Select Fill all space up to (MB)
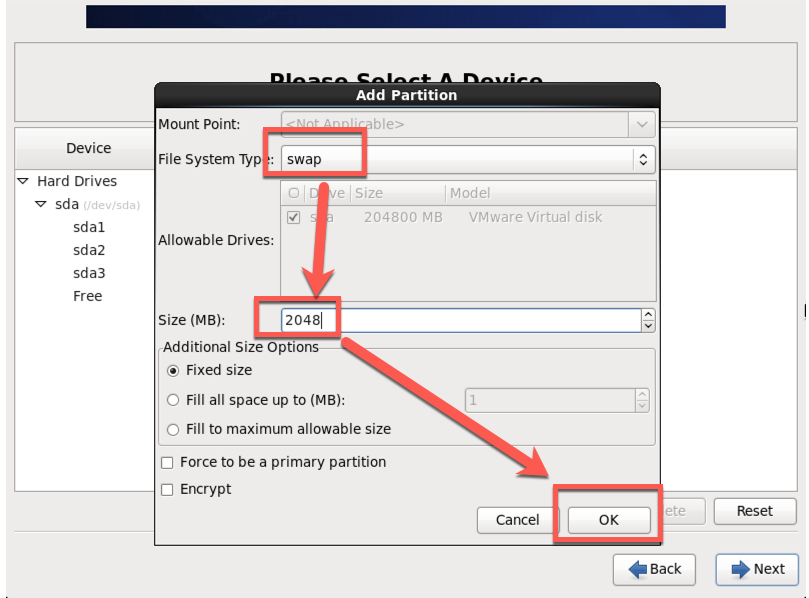809x598 pixels. [x=174, y=400]
